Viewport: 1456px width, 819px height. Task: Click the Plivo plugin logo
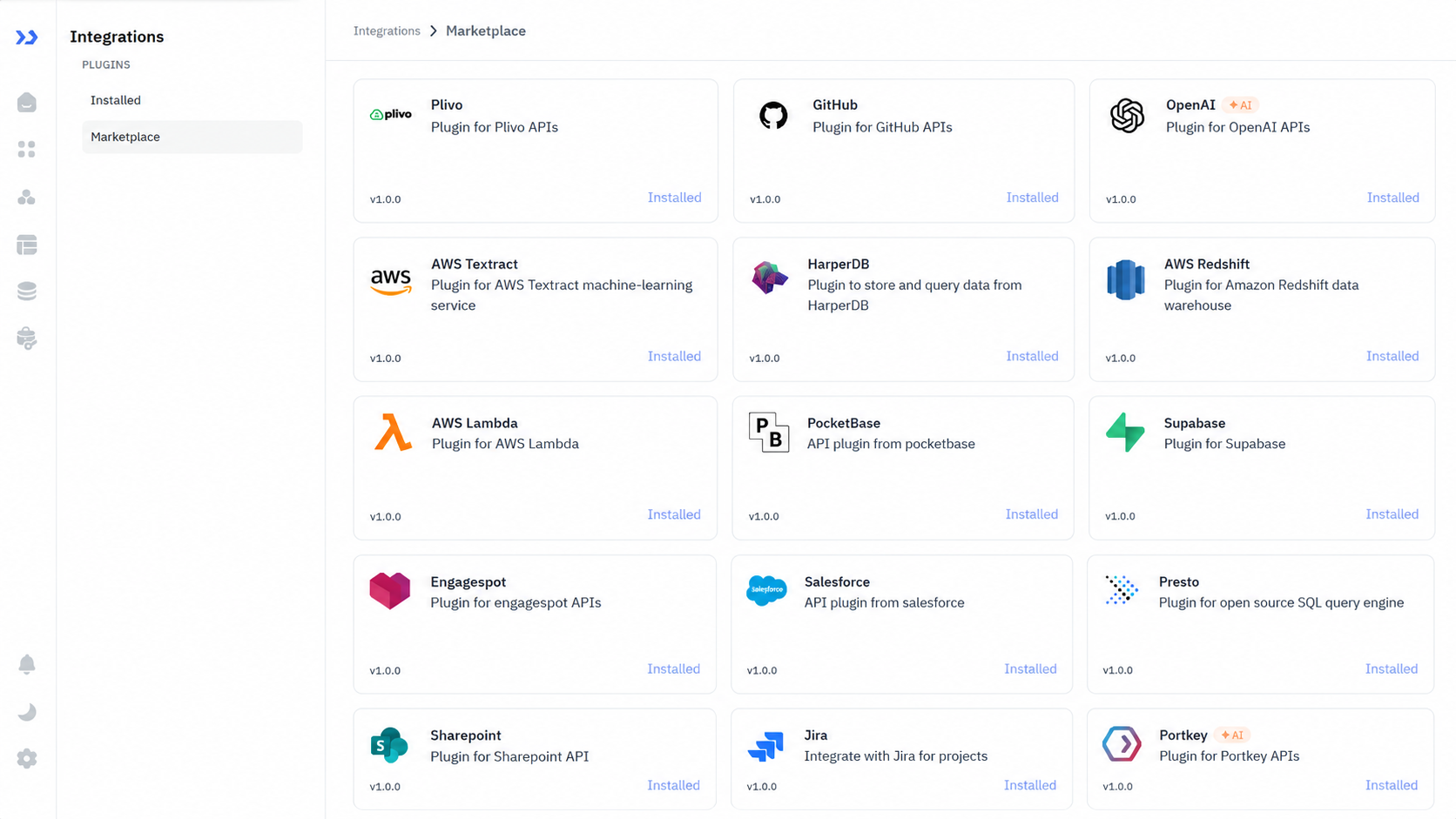pyautogui.click(x=391, y=114)
